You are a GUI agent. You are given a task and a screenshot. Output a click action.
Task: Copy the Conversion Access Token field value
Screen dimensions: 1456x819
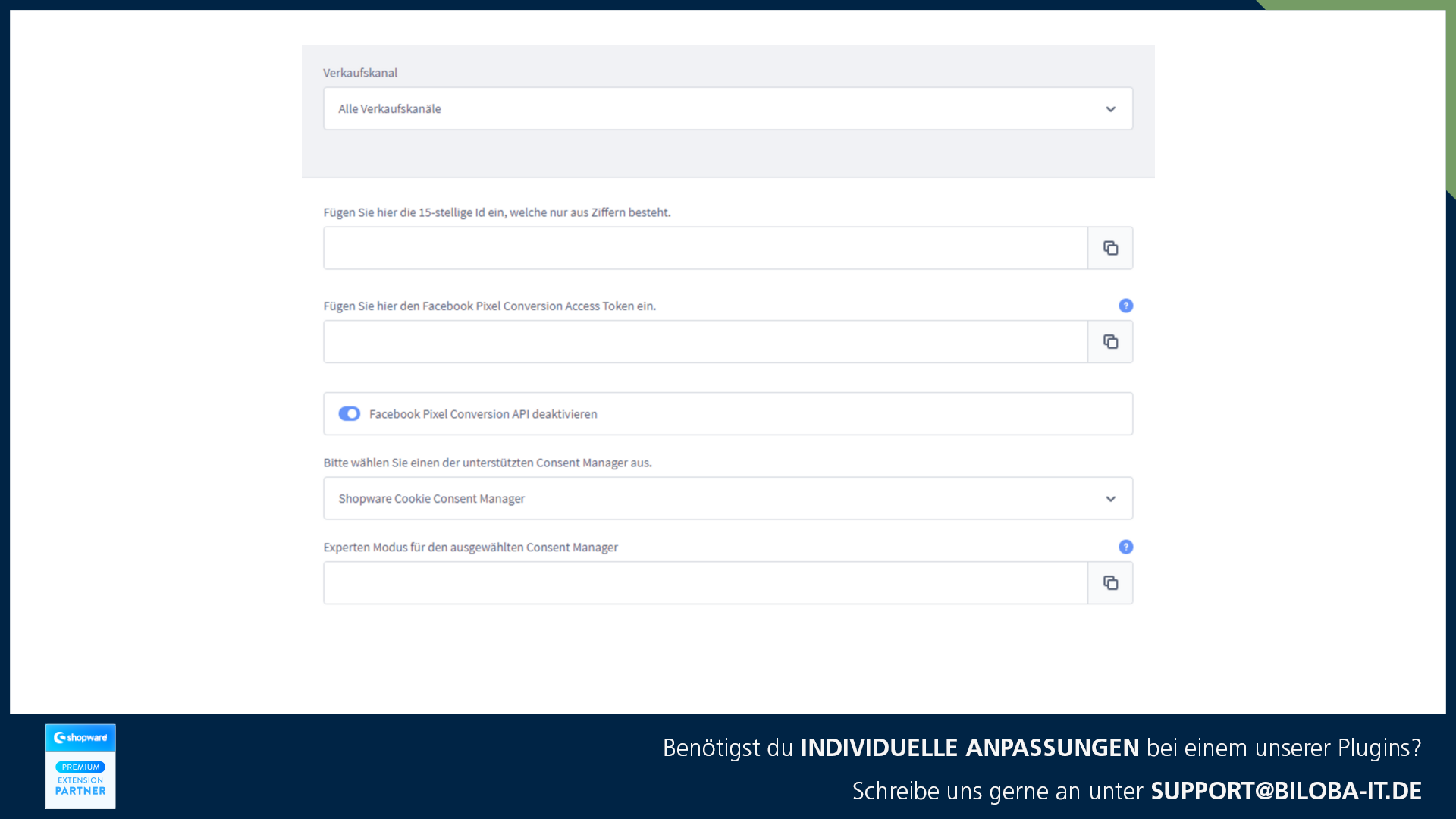tap(1110, 341)
